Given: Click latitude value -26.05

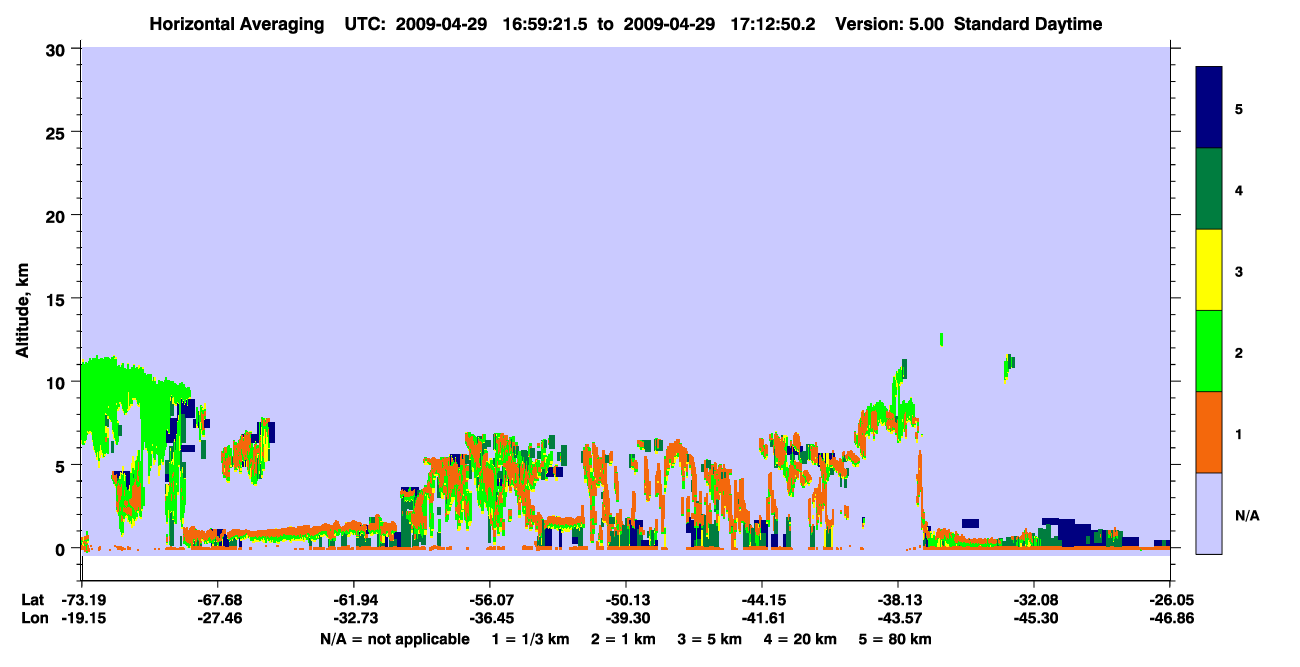Looking at the screenshot, I should pos(1170,600).
